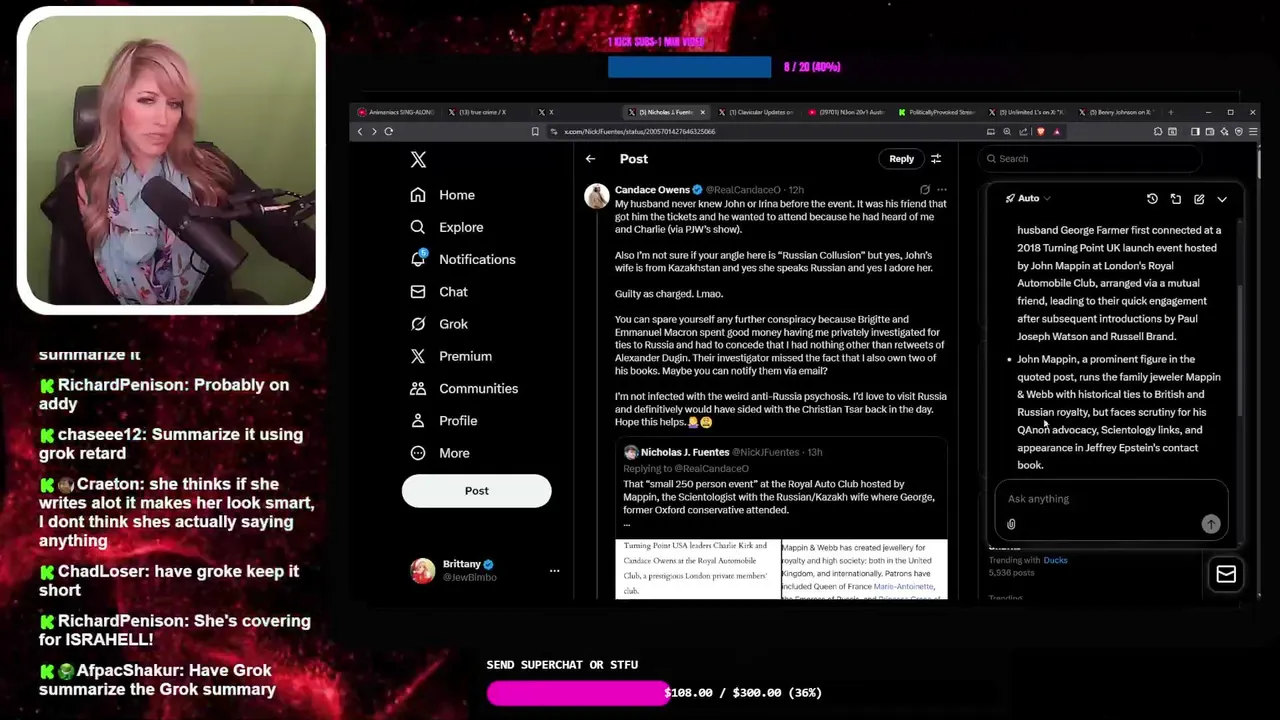Click the @RealCandaceO reply mention
This screenshot has width=1280, height=720.
711,469
